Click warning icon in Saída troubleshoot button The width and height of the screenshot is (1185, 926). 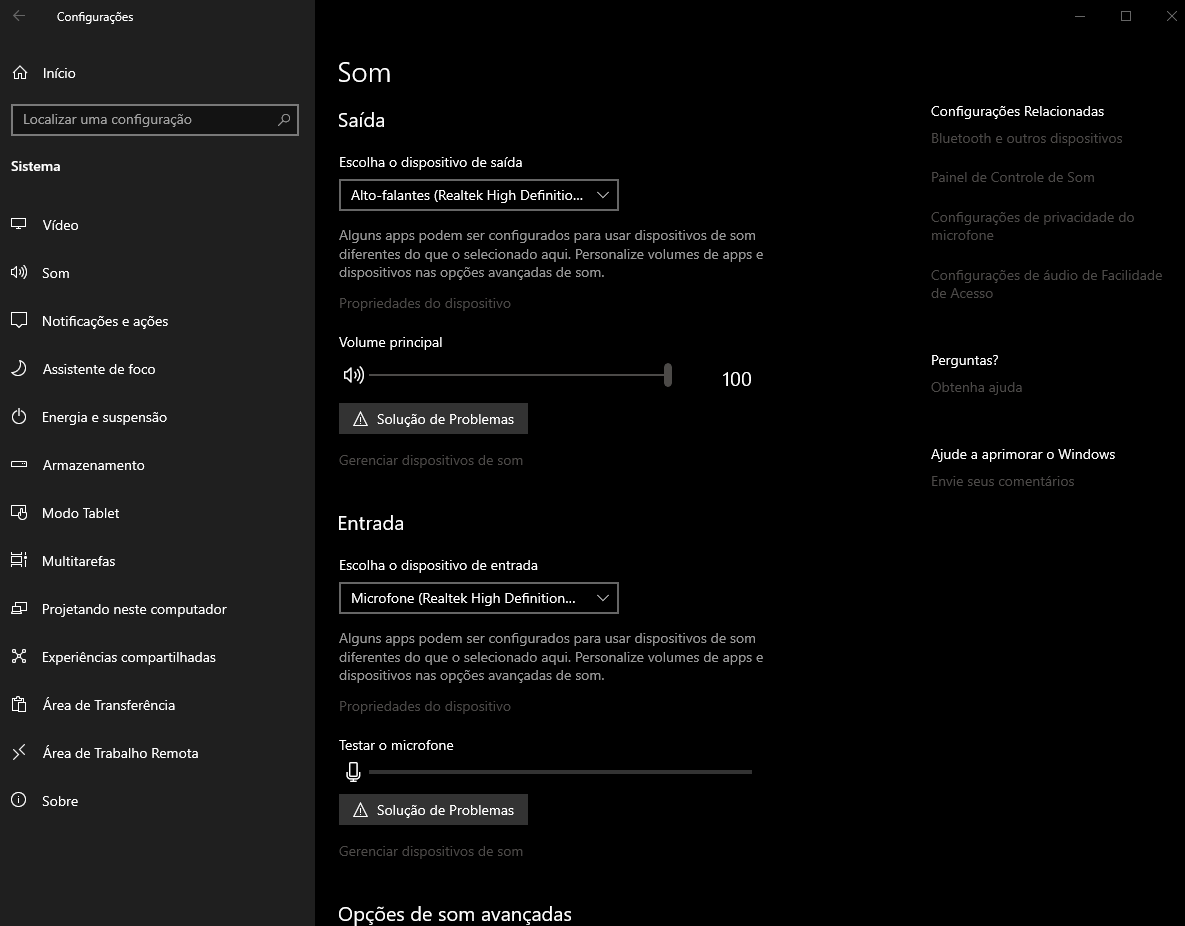click(x=360, y=419)
